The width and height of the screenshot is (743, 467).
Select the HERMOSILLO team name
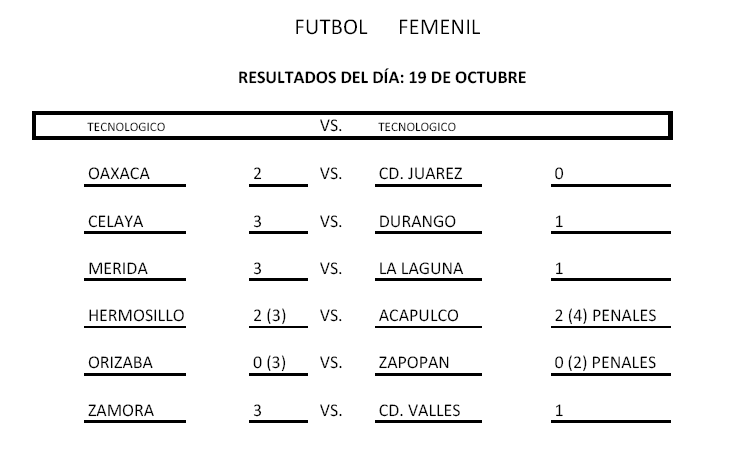pos(136,316)
